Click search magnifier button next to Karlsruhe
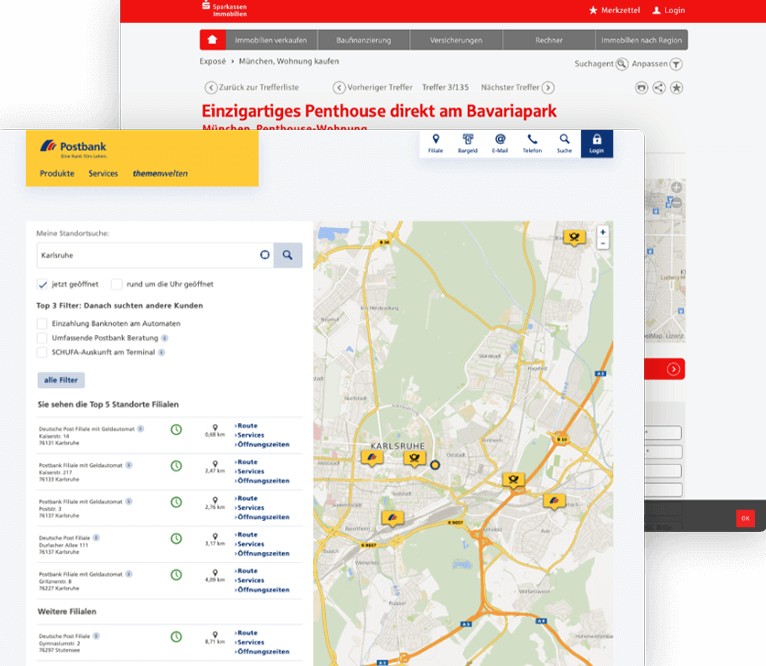 click(x=288, y=255)
